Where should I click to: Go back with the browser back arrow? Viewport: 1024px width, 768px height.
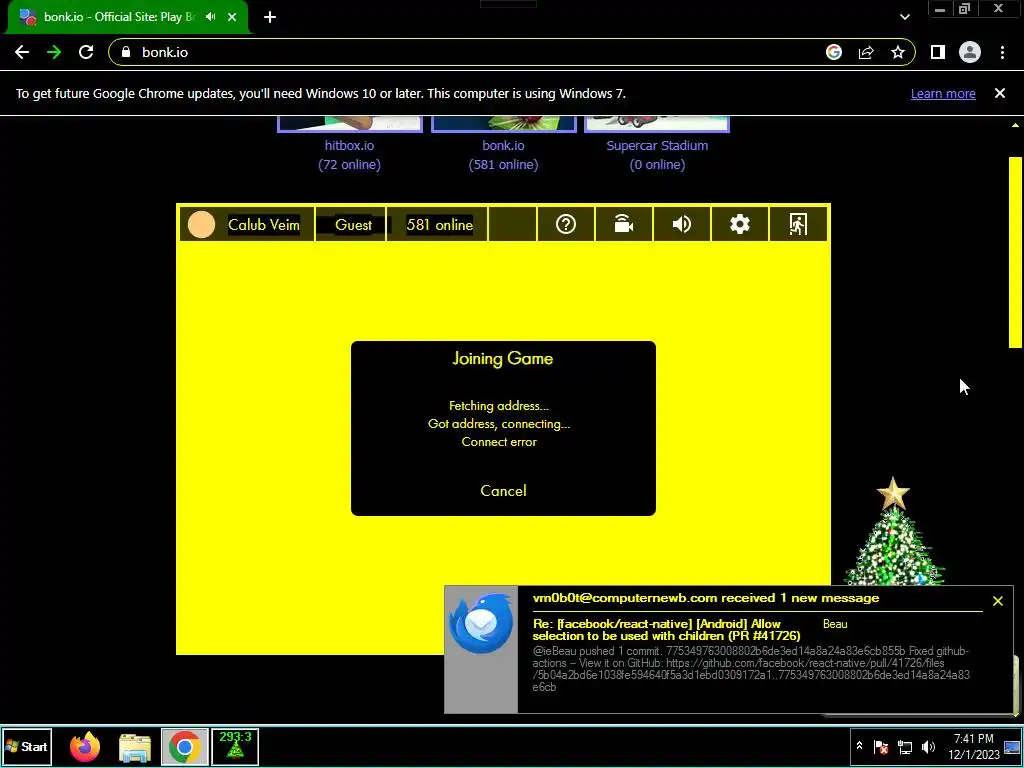[x=22, y=52]
